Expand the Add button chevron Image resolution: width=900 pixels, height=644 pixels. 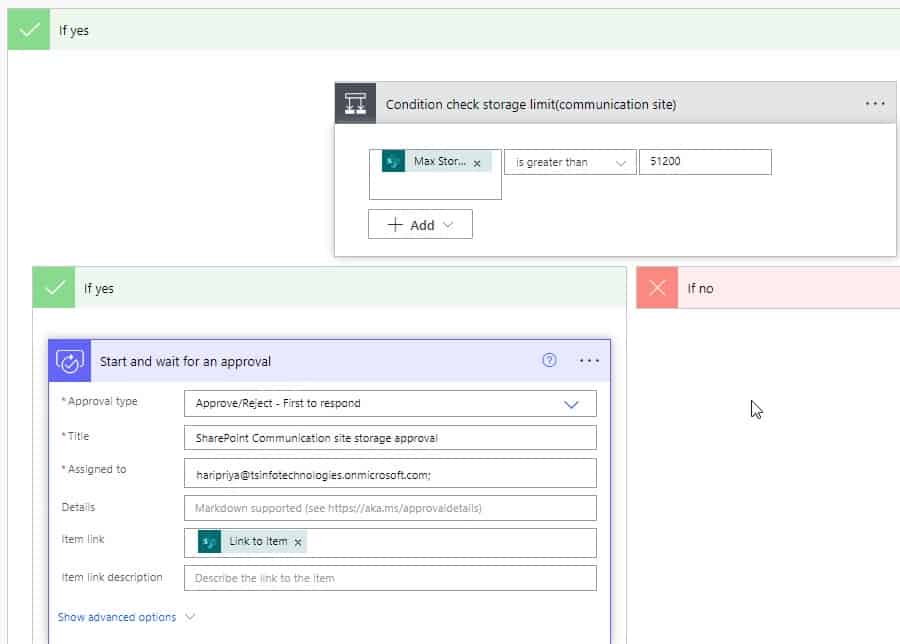click(448, 225)
